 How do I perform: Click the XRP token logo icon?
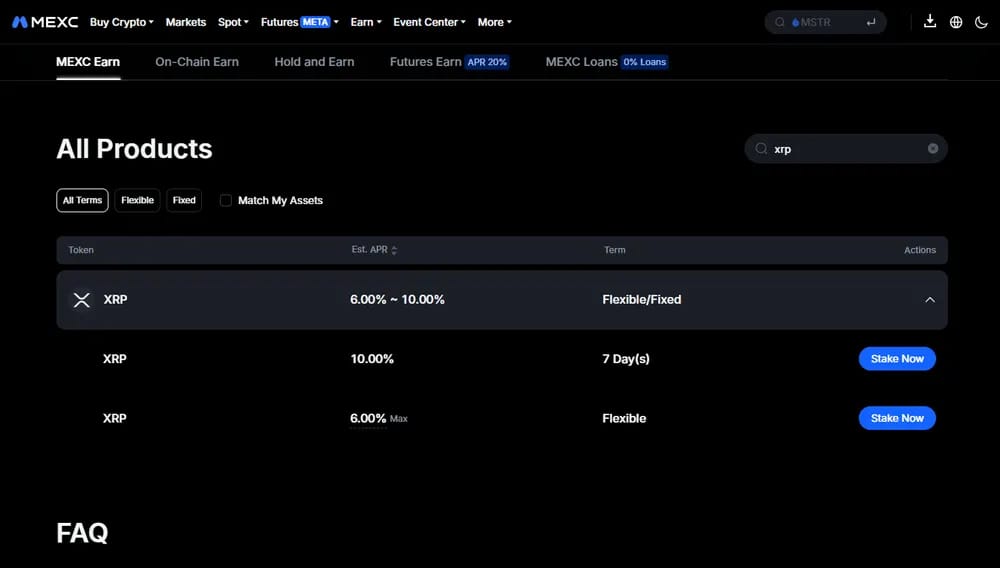82,300
